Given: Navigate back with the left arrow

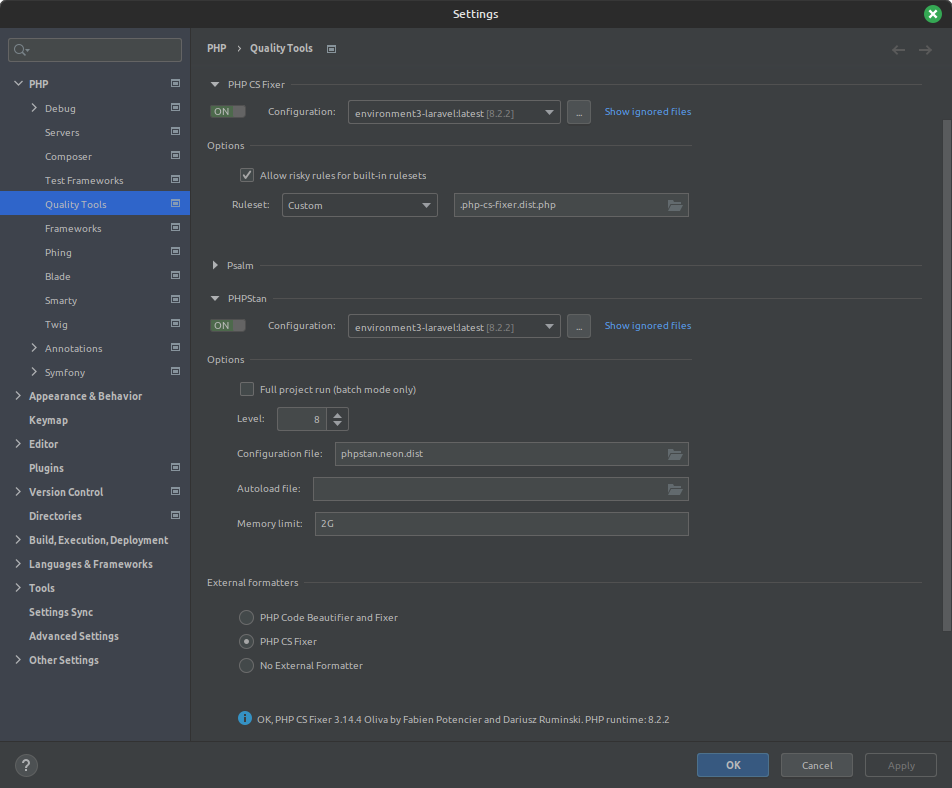Looking at the screenshot, I should (899, 50).
